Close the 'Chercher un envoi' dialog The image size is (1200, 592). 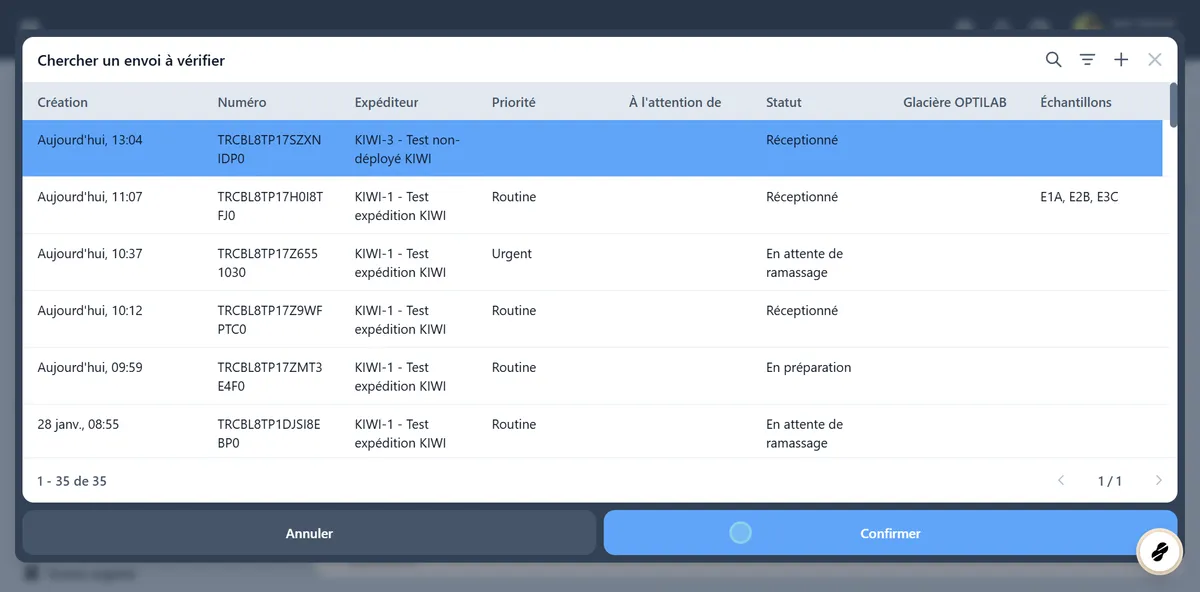coord(1155,60)
